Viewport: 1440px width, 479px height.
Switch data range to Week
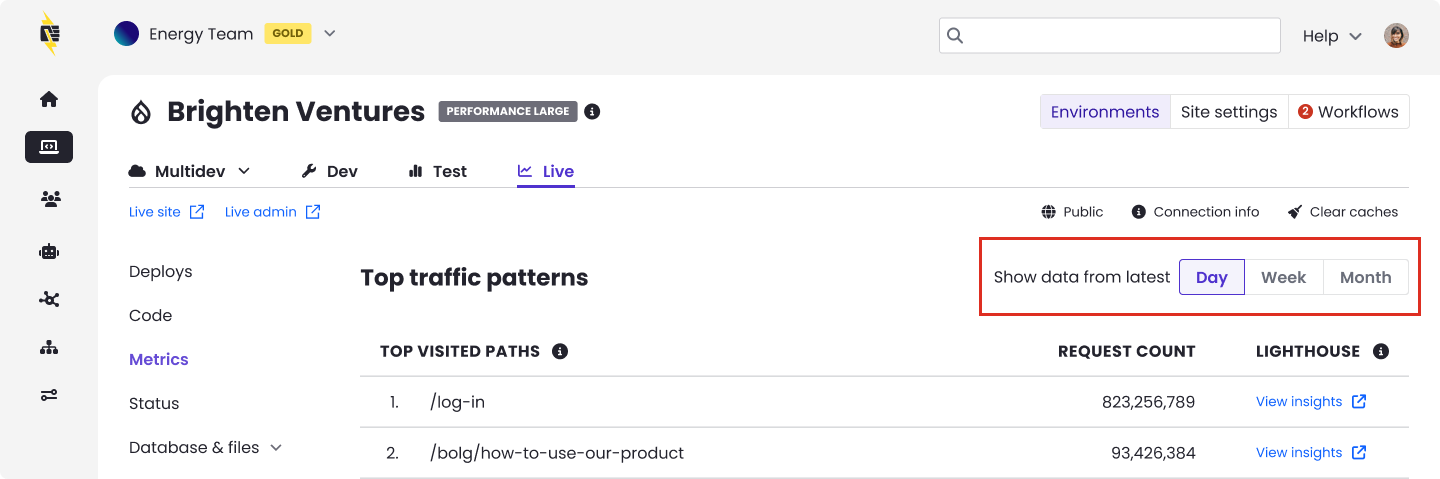(x=1283, y=277)
